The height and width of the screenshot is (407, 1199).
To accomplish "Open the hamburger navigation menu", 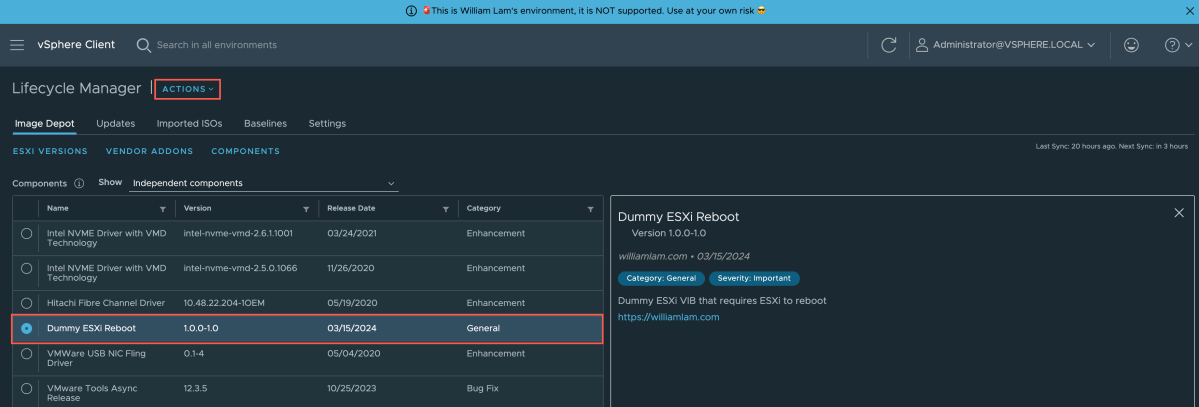I will pyautogui.click(x=17, y=45).
